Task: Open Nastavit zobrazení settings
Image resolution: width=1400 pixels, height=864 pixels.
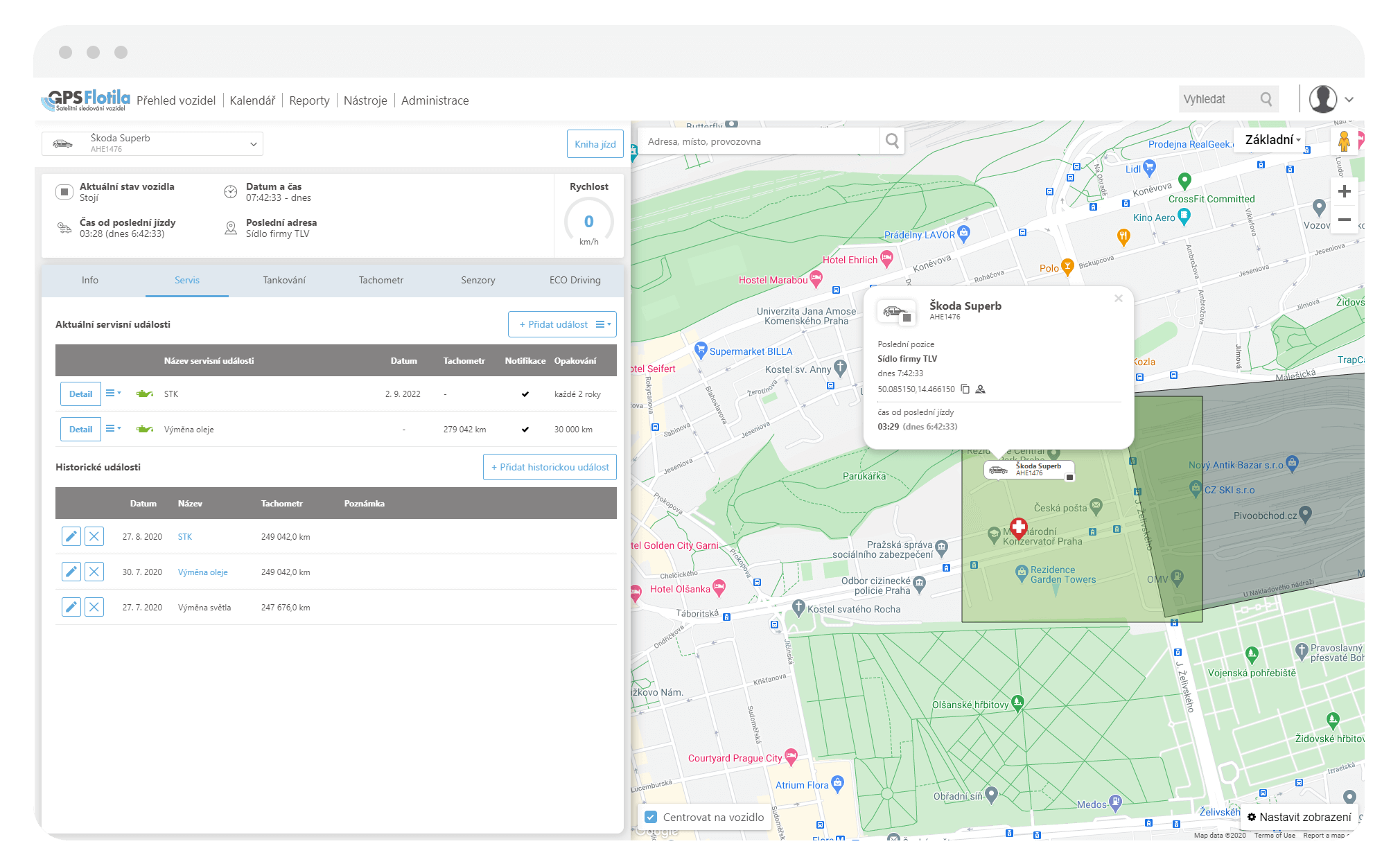Action: pos(1299,817)
